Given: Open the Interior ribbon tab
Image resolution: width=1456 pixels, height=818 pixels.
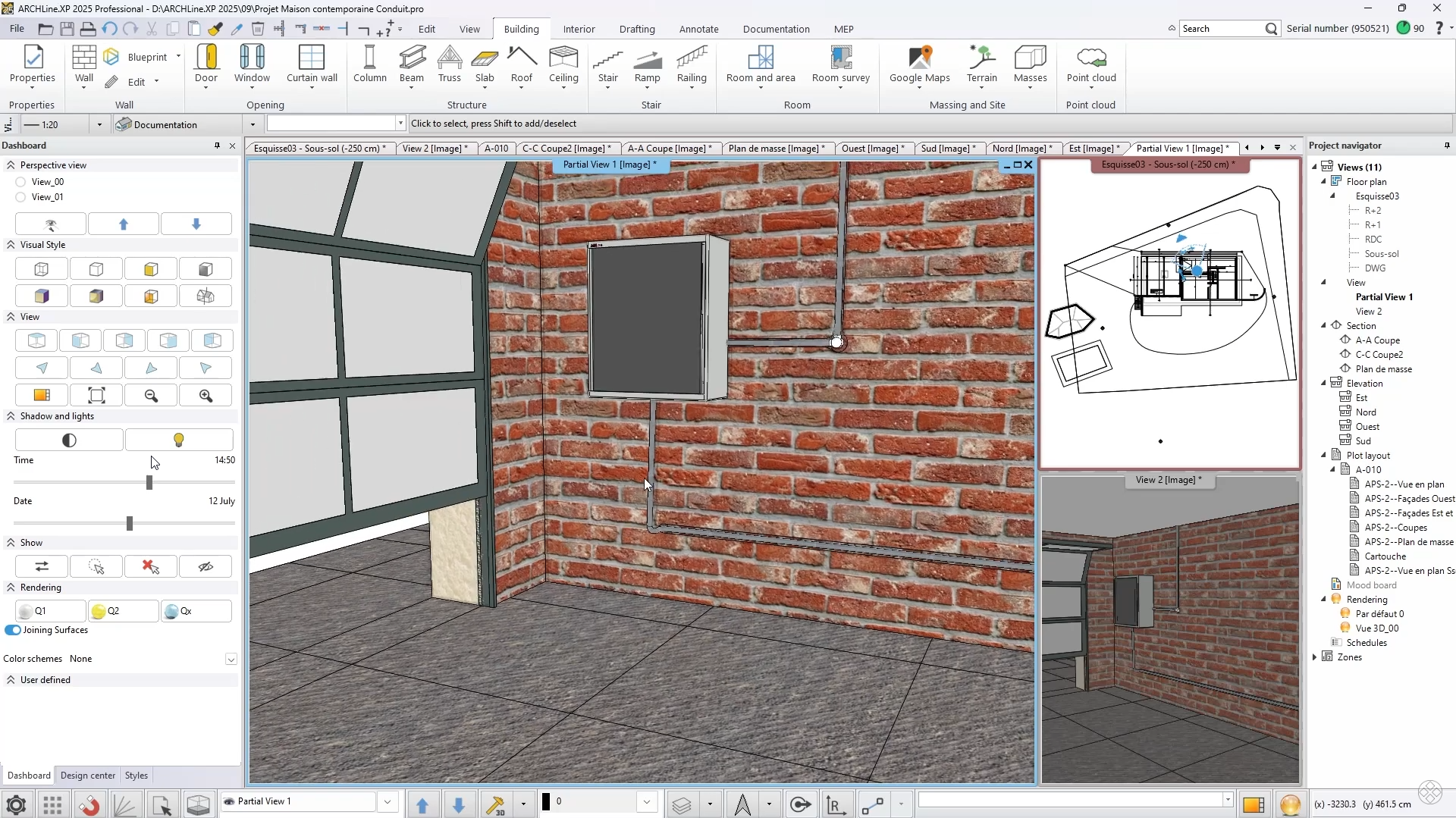Looking at the screenshot, I should coord(579,29).
